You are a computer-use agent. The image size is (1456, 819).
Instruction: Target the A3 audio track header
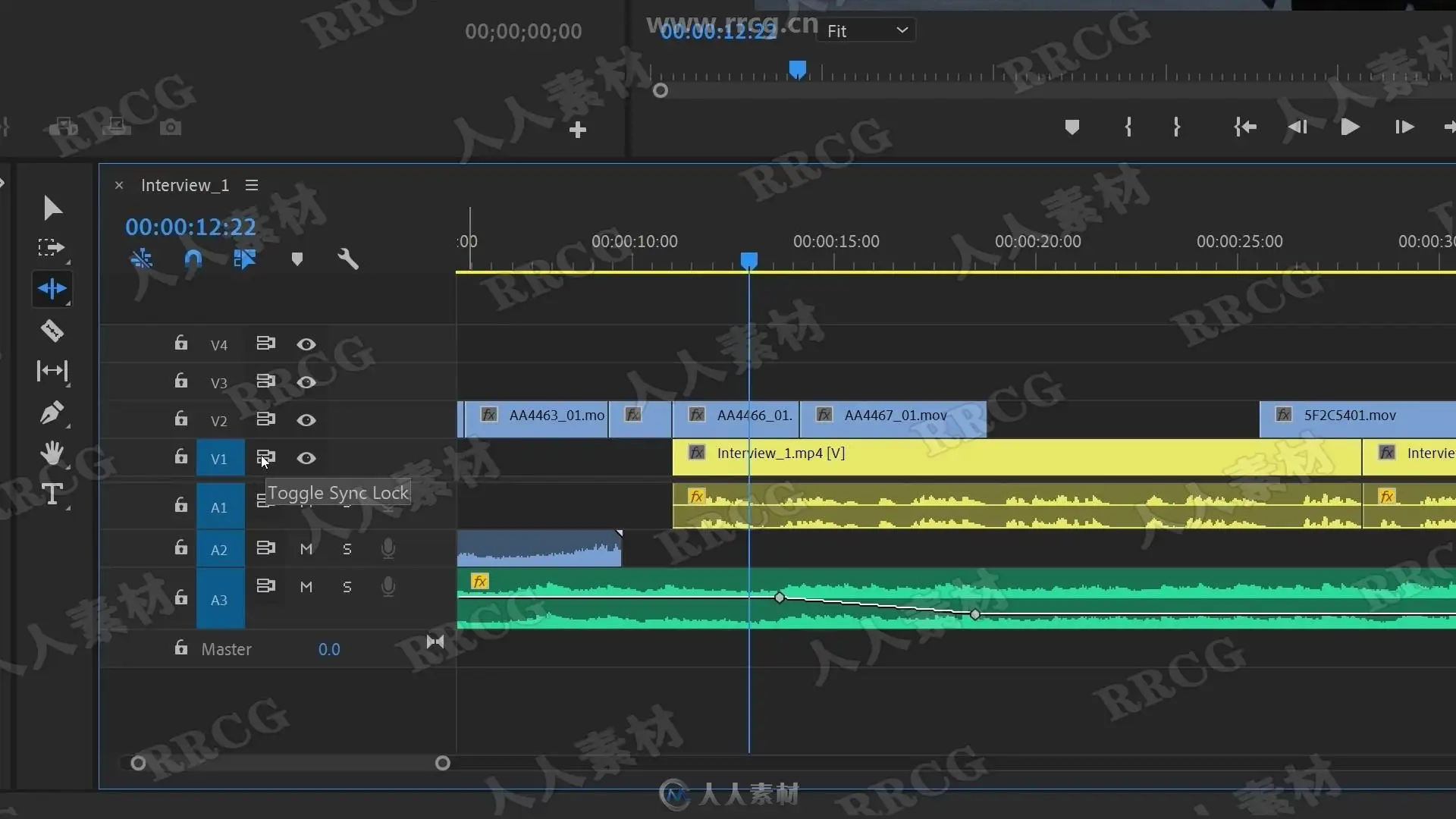[x=219, y=600]
